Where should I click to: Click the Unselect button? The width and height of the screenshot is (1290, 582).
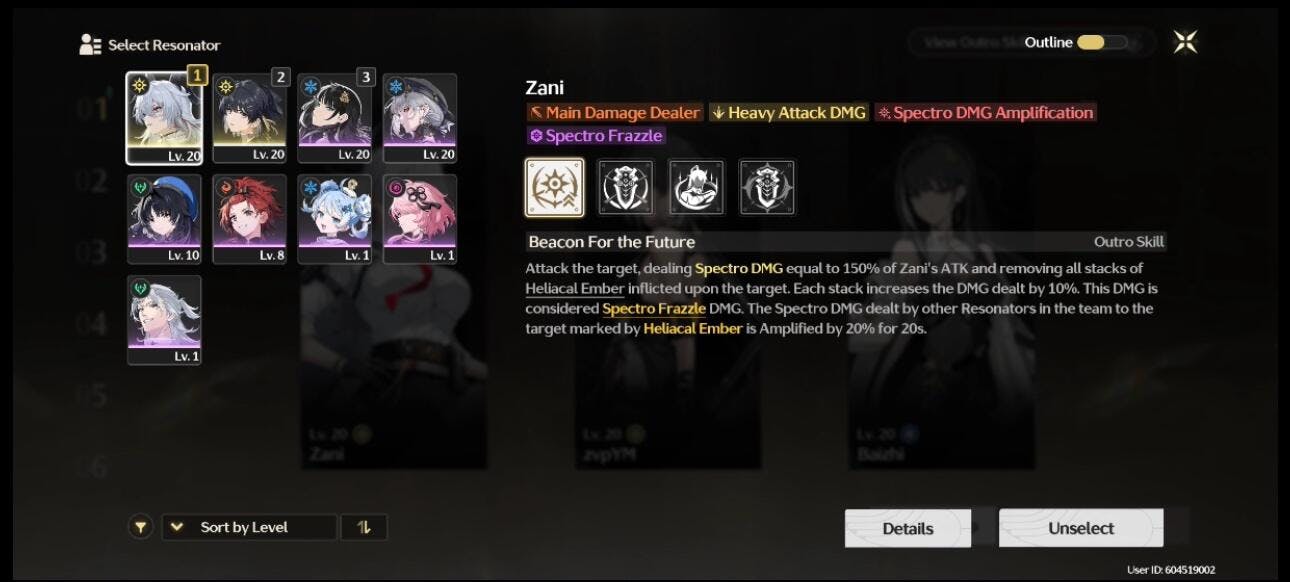[1081, 528]
